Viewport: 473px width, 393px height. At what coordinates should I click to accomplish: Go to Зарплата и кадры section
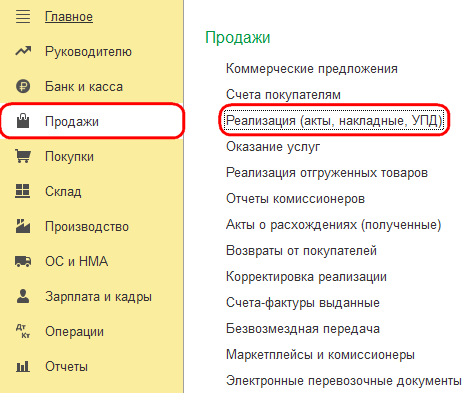(98, 297)
